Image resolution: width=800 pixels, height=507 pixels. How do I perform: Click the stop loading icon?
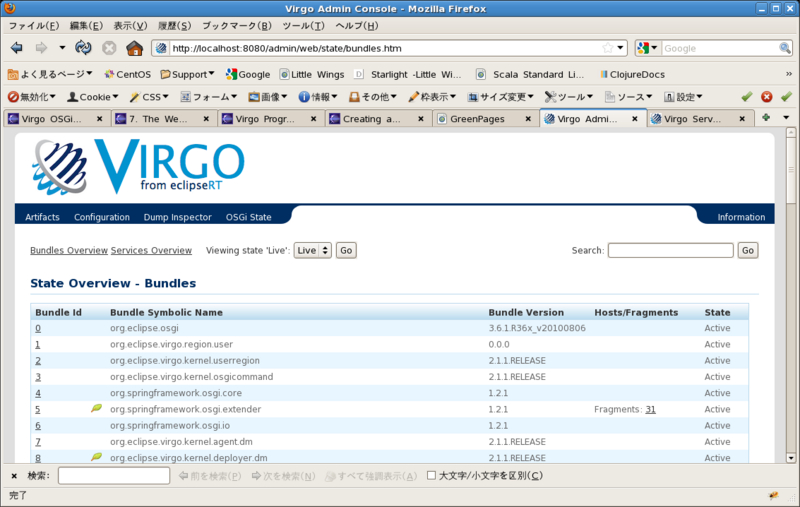pos(109,48)
